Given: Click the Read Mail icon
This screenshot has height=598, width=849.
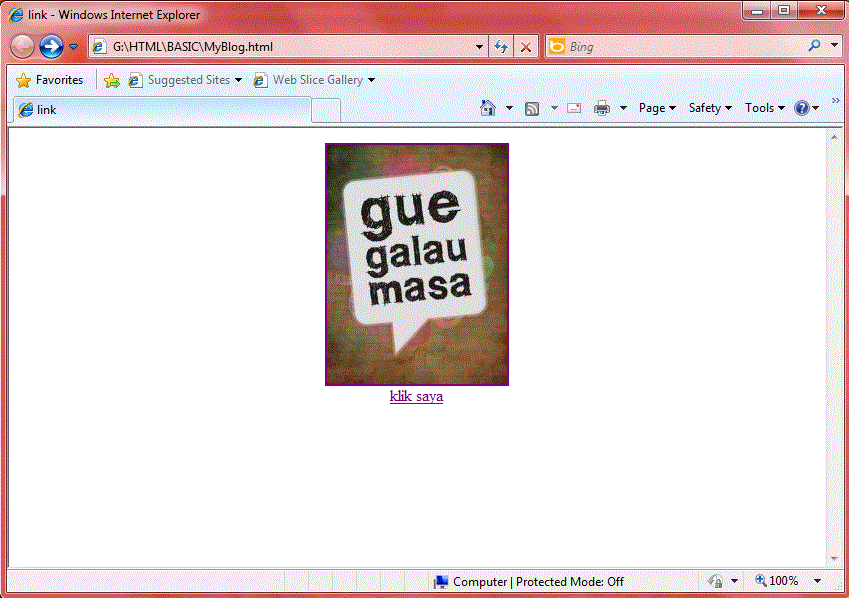Looking at the screenshot, I should point(574,108).
